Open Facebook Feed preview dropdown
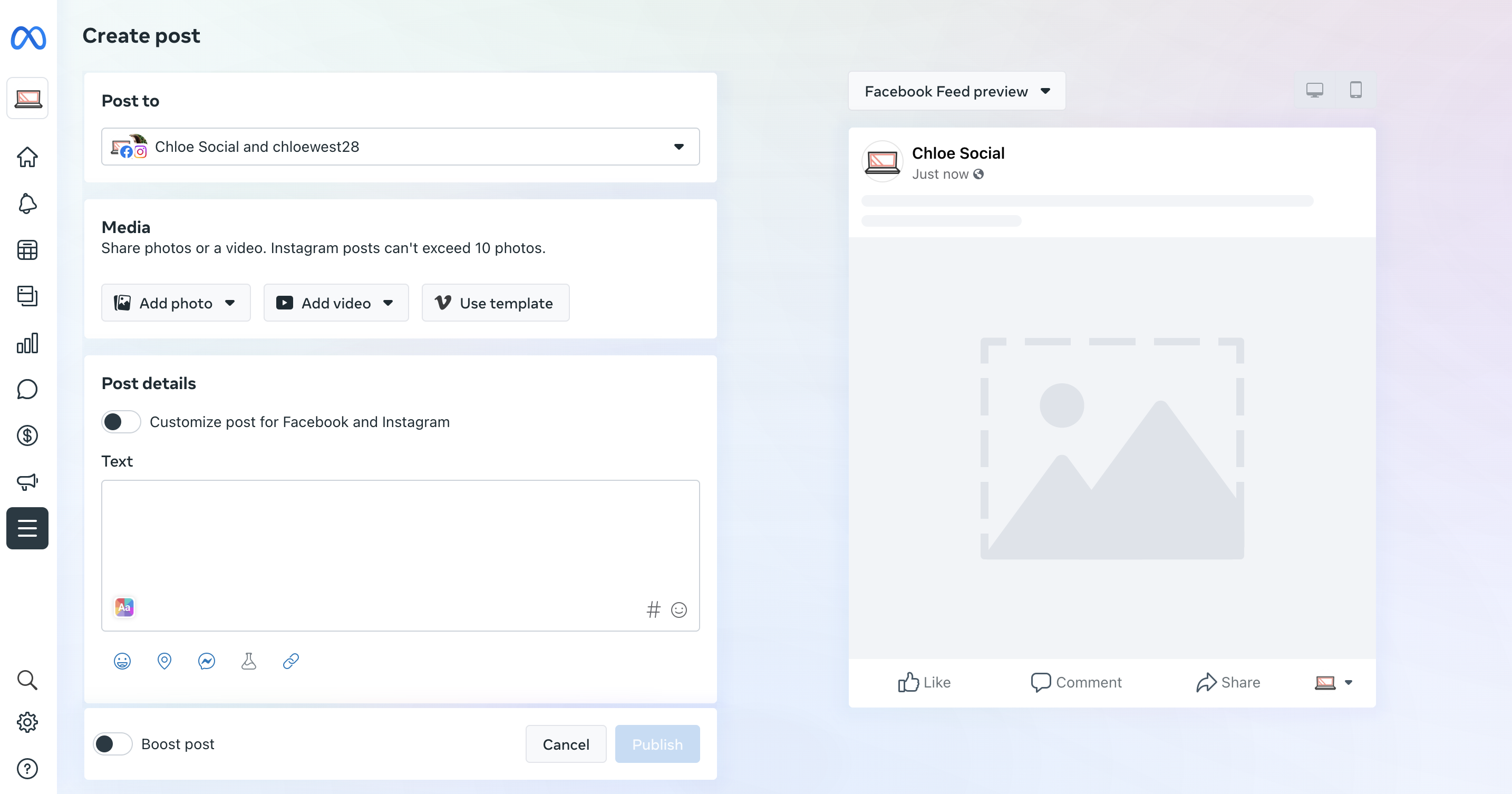Viewport: 1512px width, 794px height. [957, 92]
